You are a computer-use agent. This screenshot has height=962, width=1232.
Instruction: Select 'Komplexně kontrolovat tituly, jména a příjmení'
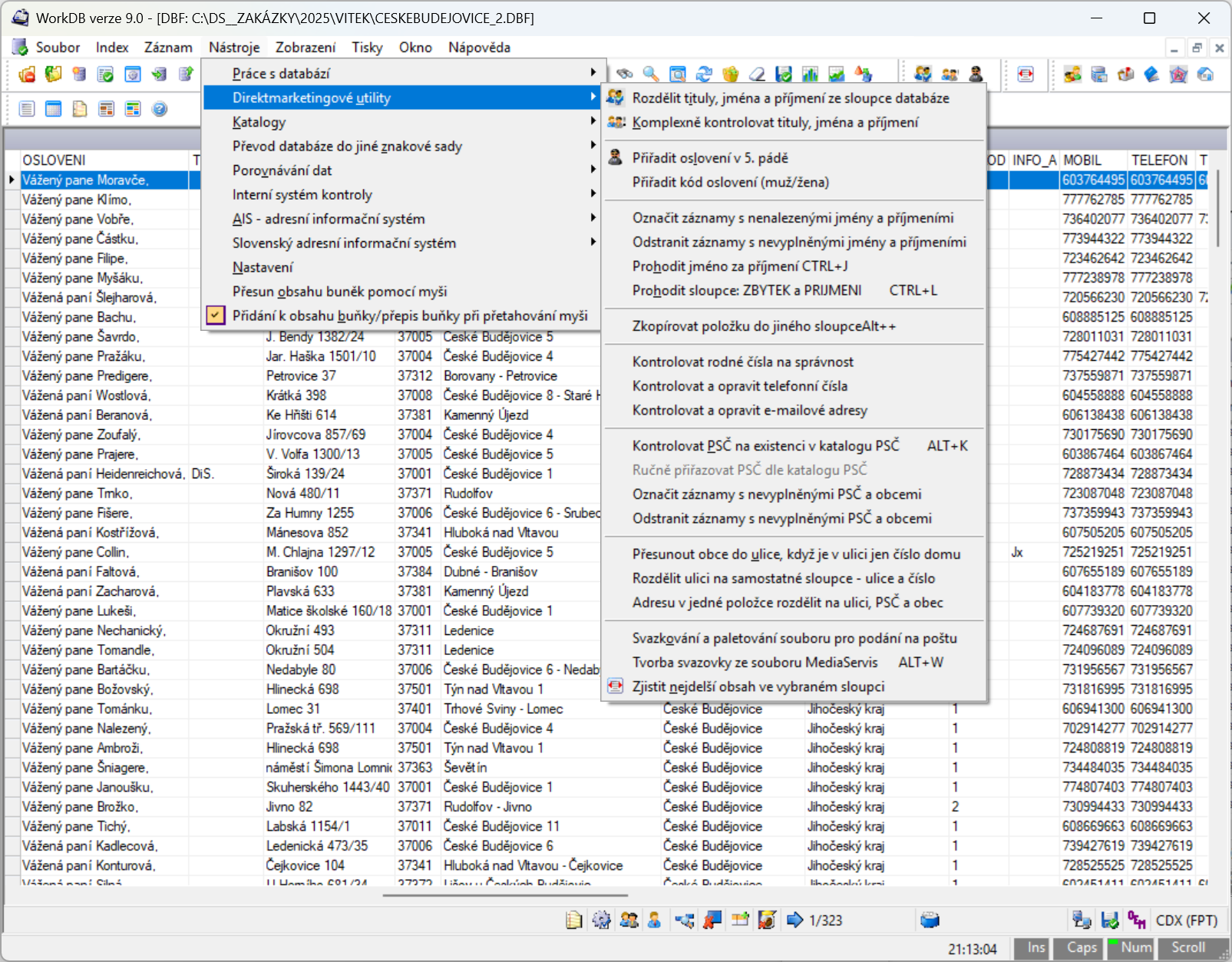pyautogui.click(x=794, y=122)
